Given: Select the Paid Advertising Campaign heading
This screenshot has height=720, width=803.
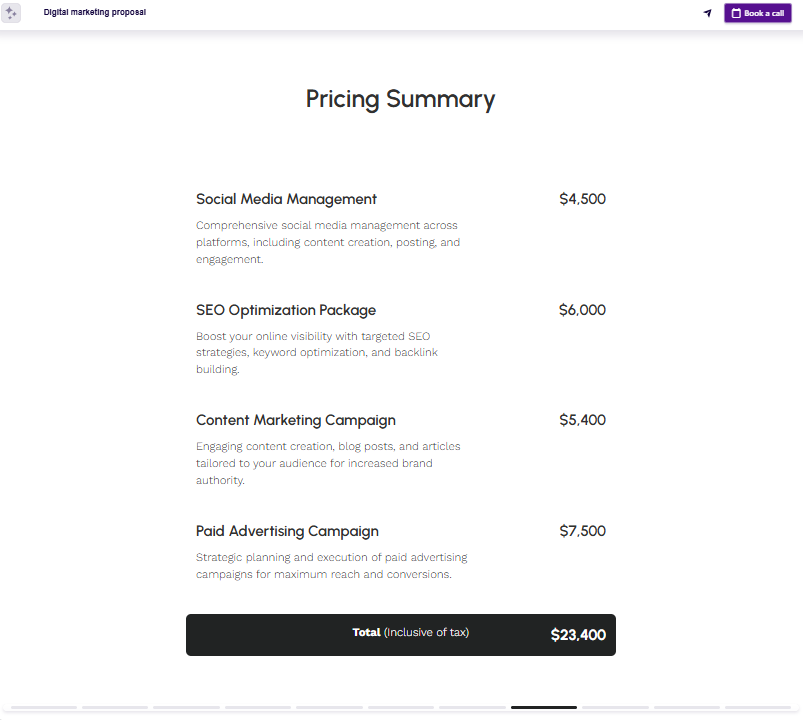Looking at the screenshot, I should point(287,531).
